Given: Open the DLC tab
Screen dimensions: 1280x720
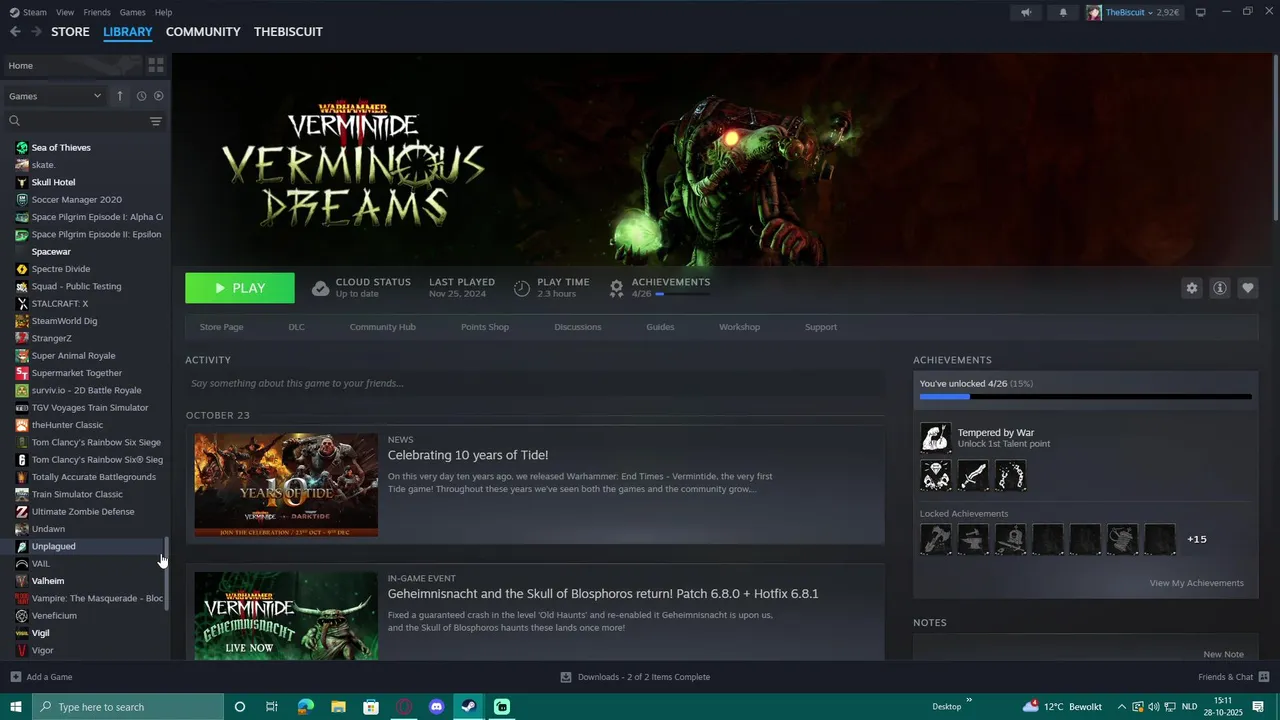Looking at the screenshot, I should click(296, 327).
